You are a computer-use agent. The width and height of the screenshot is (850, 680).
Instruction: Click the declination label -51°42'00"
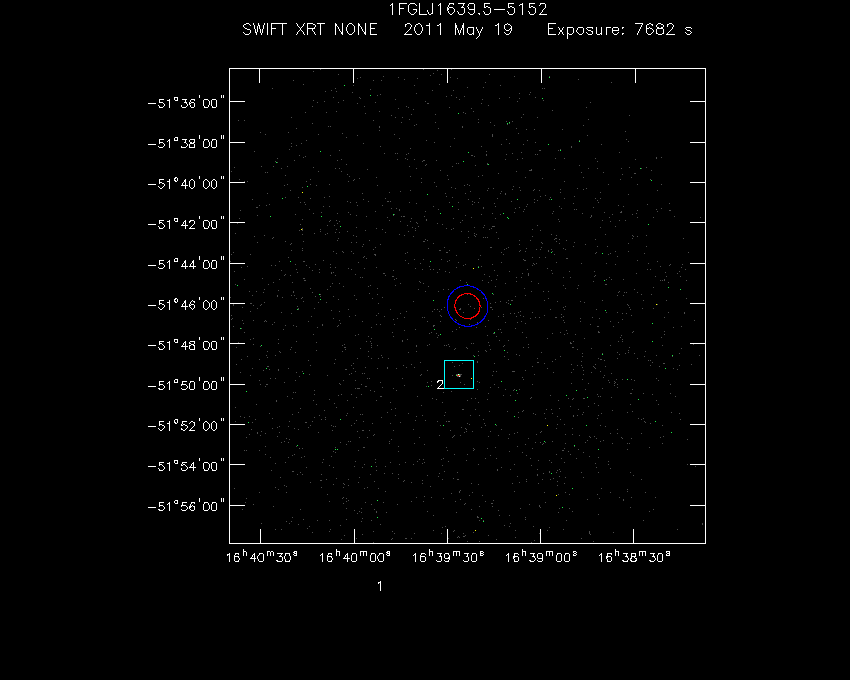186,224
